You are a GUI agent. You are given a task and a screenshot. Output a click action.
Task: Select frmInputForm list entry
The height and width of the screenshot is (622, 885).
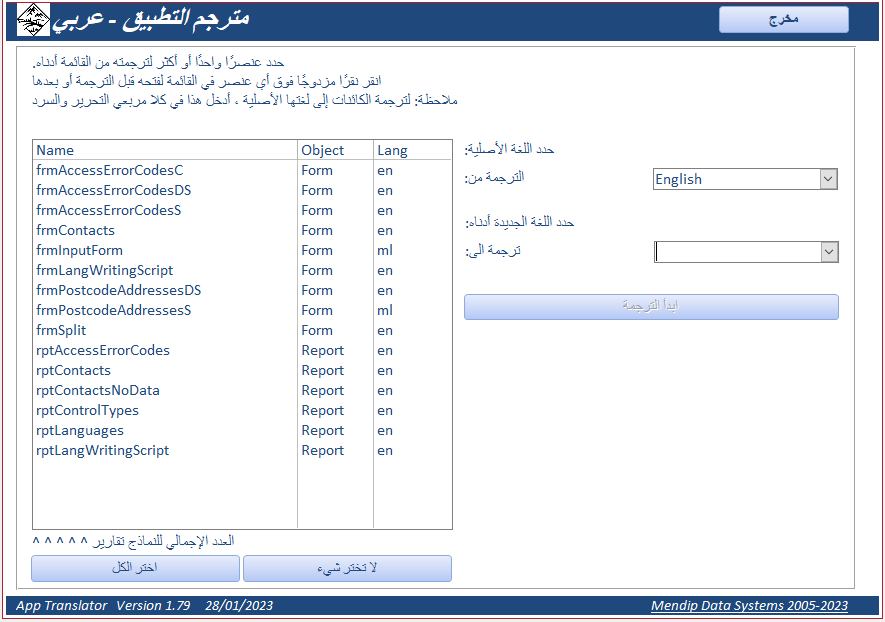pyautogui.click(x=243, y=251)
